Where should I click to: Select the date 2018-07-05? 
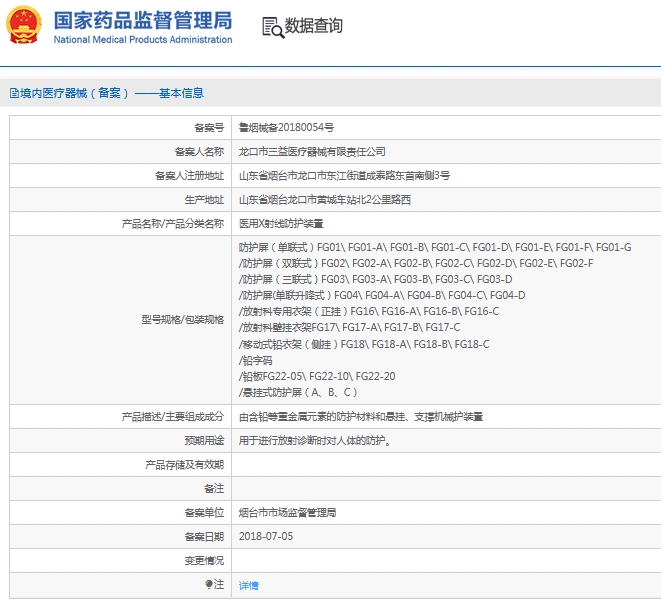[266, 536]
